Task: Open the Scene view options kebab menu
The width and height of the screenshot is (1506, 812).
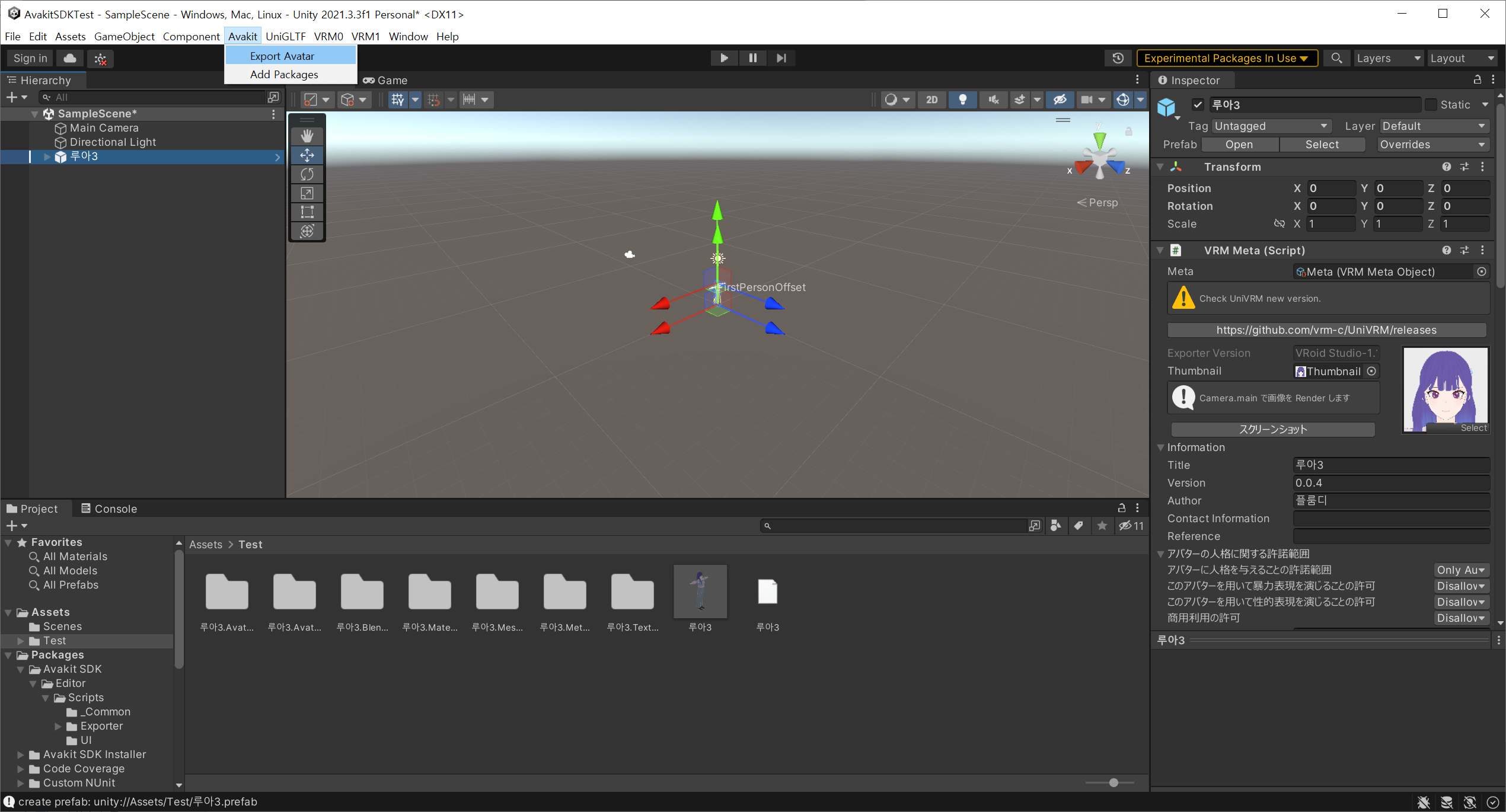Action: point(1137,79)
